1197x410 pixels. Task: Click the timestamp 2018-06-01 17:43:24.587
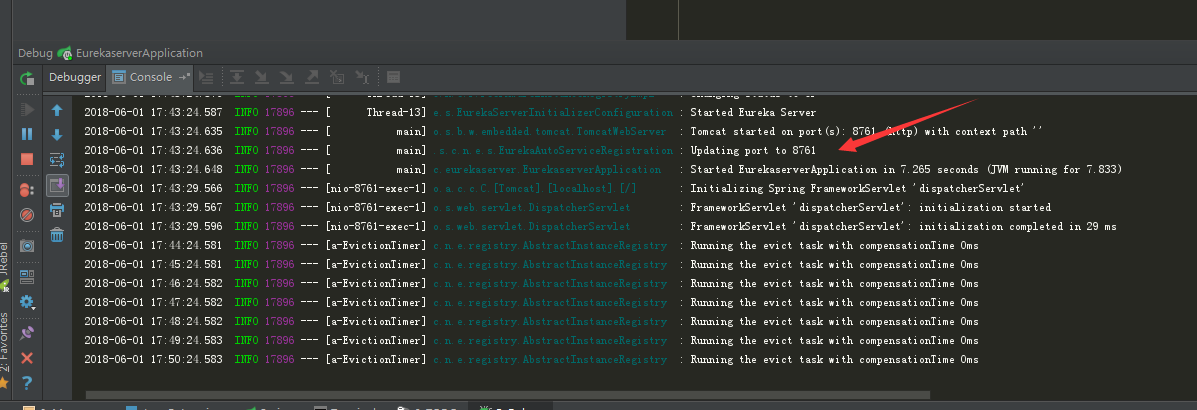click(x=153, y=112)
